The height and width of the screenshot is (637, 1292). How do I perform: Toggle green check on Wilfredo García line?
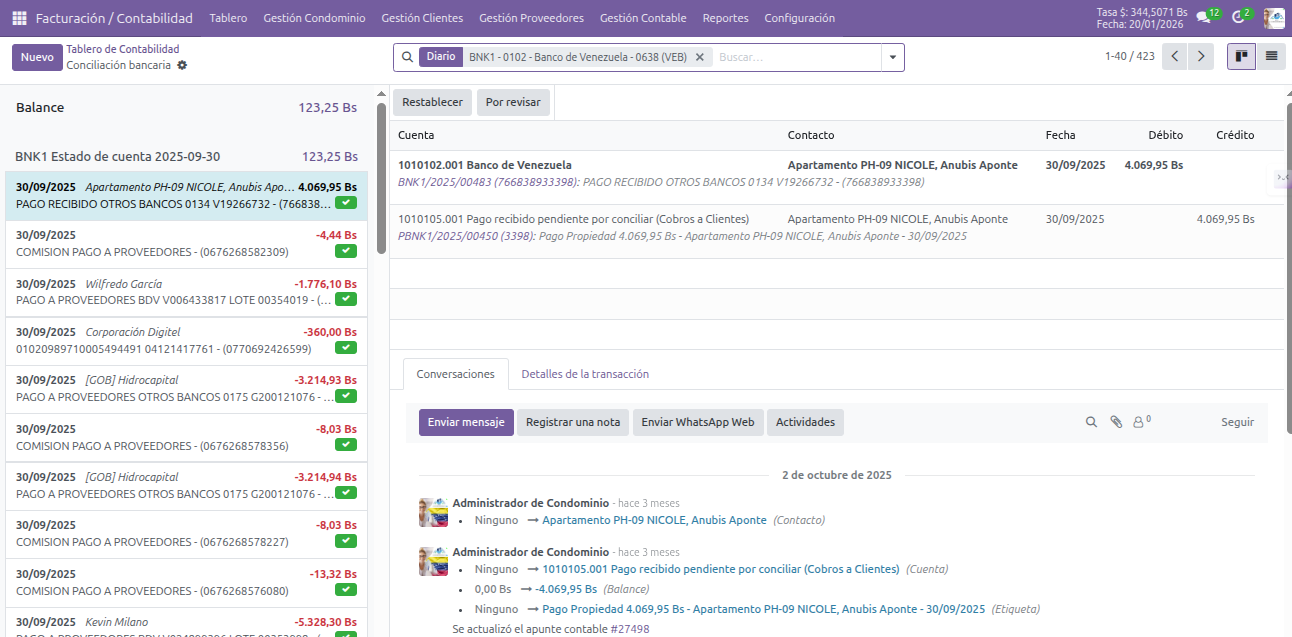(346, 299)
